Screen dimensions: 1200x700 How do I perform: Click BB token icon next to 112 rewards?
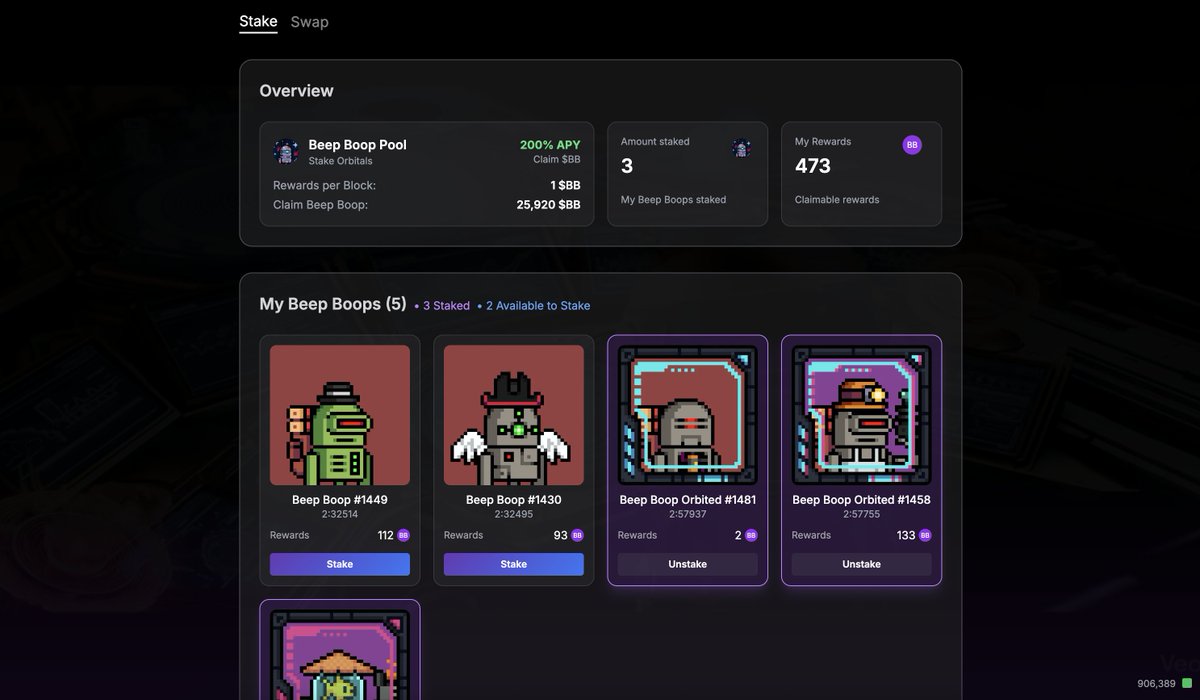pyautogui.click(x=404, y=536)
